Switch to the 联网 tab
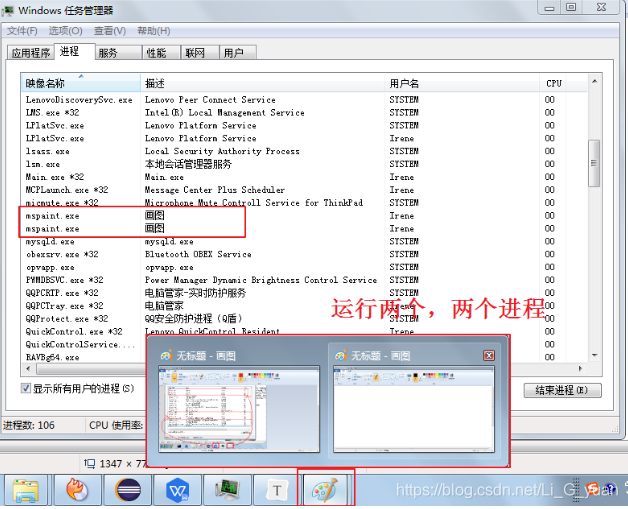628x509 pixels. point(200,52)
